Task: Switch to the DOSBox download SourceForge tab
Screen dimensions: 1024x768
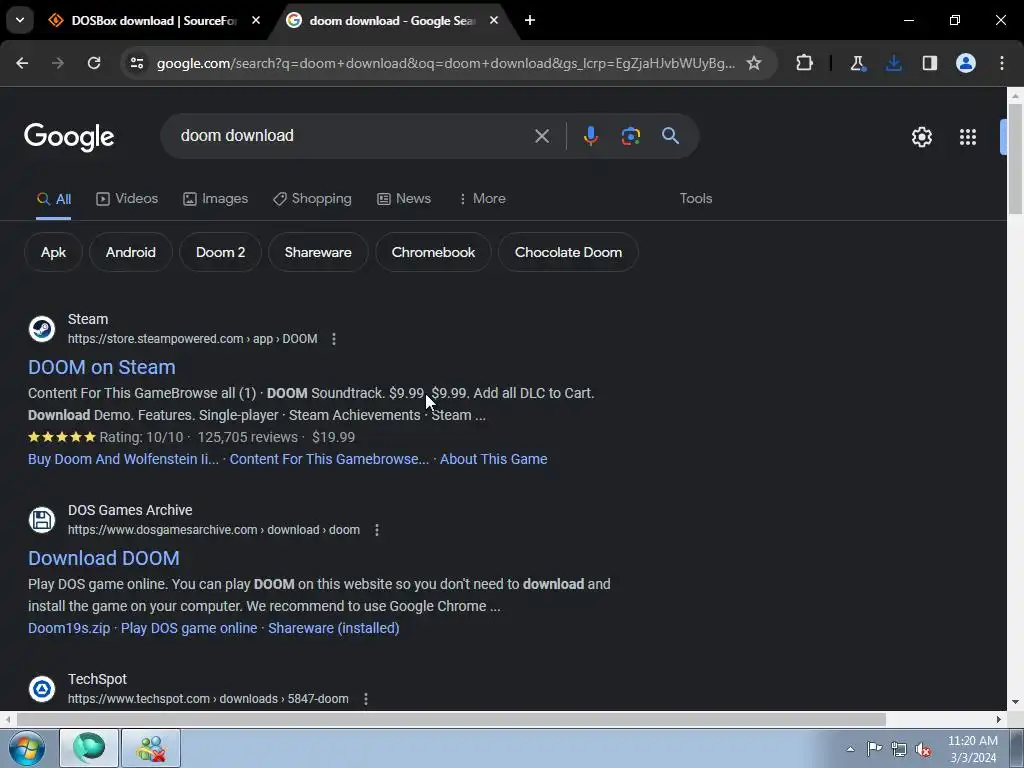Action: [x=153, y=21]
